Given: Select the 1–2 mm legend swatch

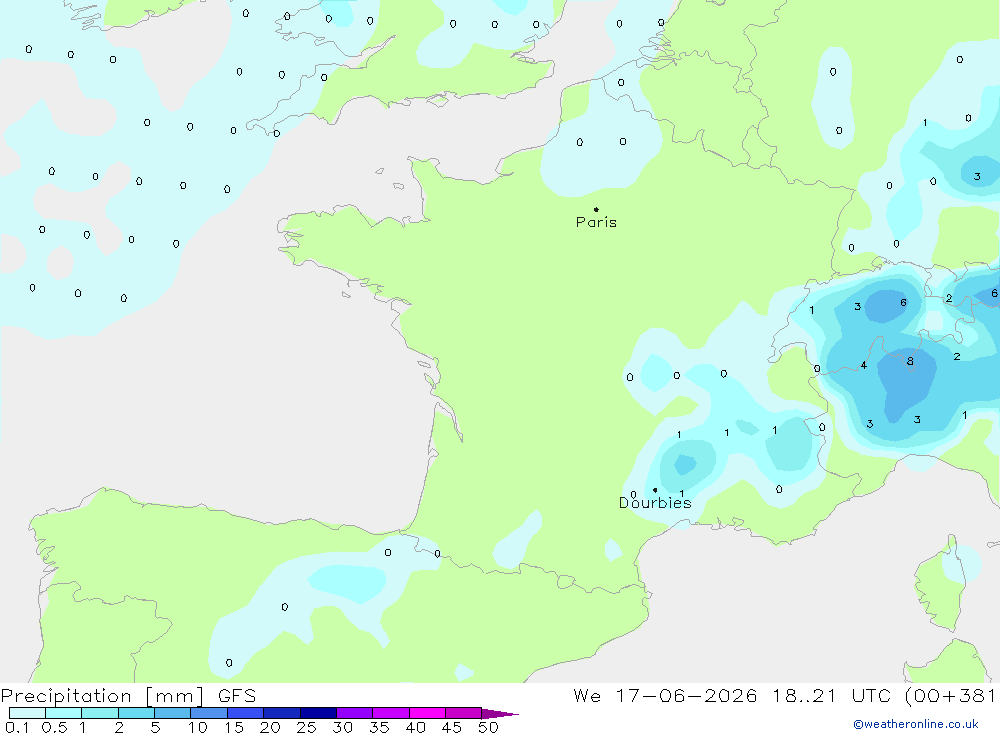Looking at the screenshot, I should click(100, 713).
